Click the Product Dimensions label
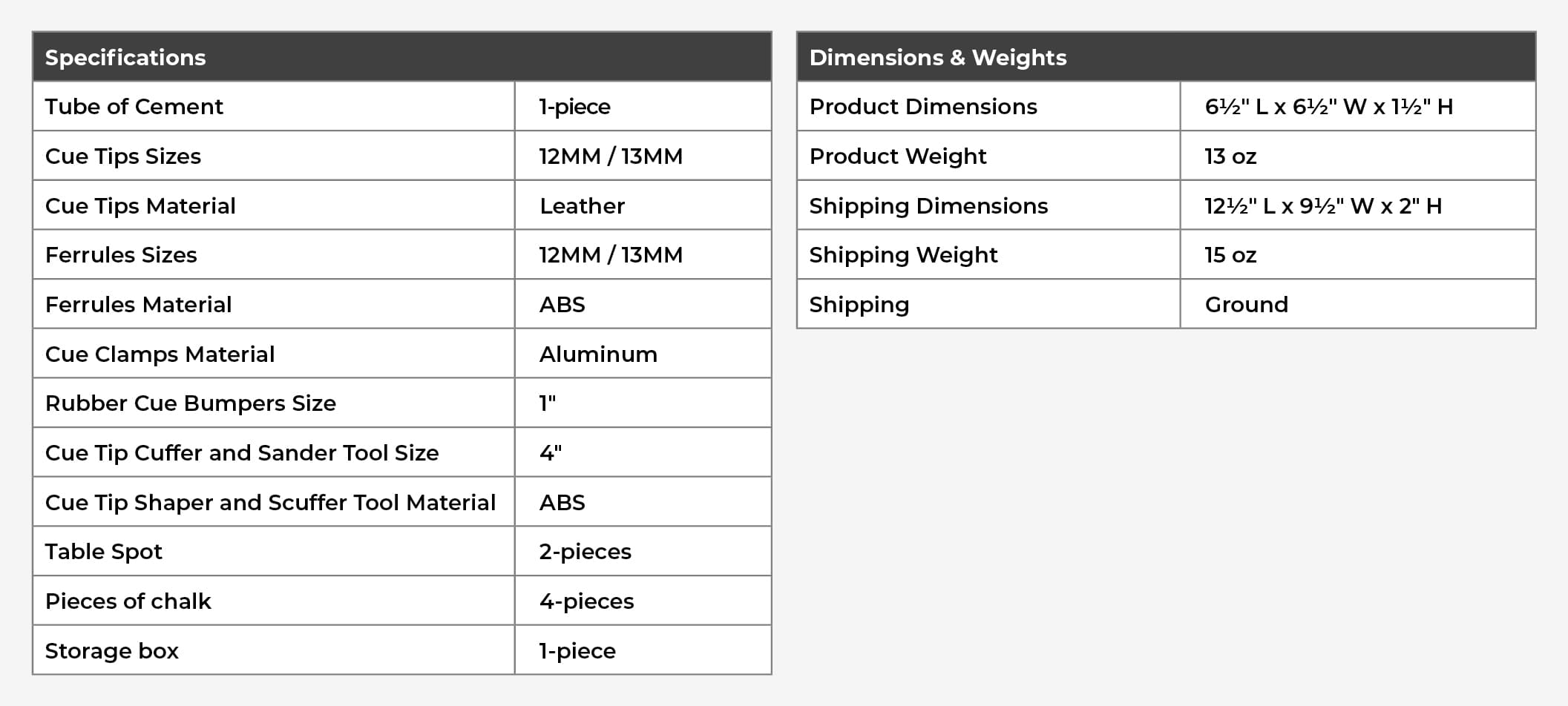This screenshot has width=1568, height=706. point(922,107)
